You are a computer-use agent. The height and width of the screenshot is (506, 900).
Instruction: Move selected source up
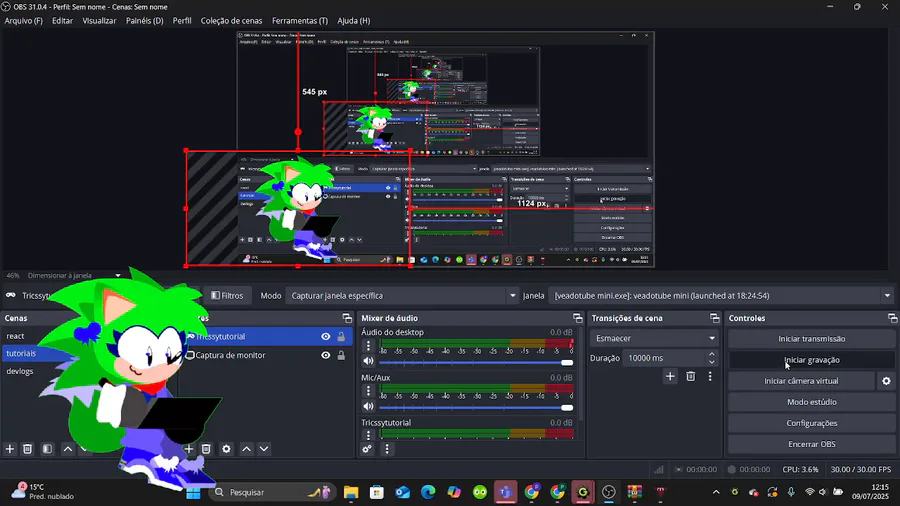point(246,449)
